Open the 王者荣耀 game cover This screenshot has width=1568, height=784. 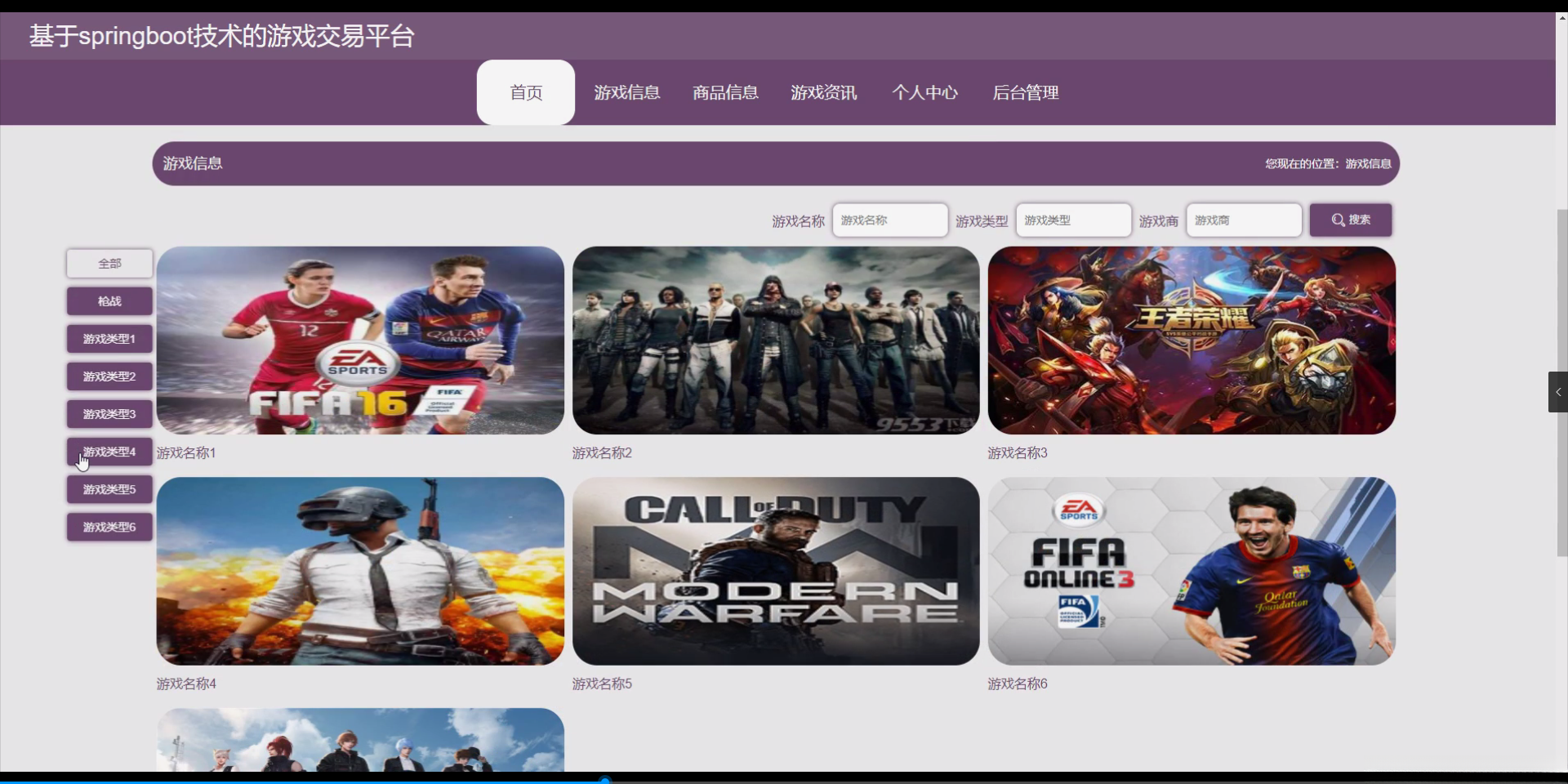point(1192,341)
